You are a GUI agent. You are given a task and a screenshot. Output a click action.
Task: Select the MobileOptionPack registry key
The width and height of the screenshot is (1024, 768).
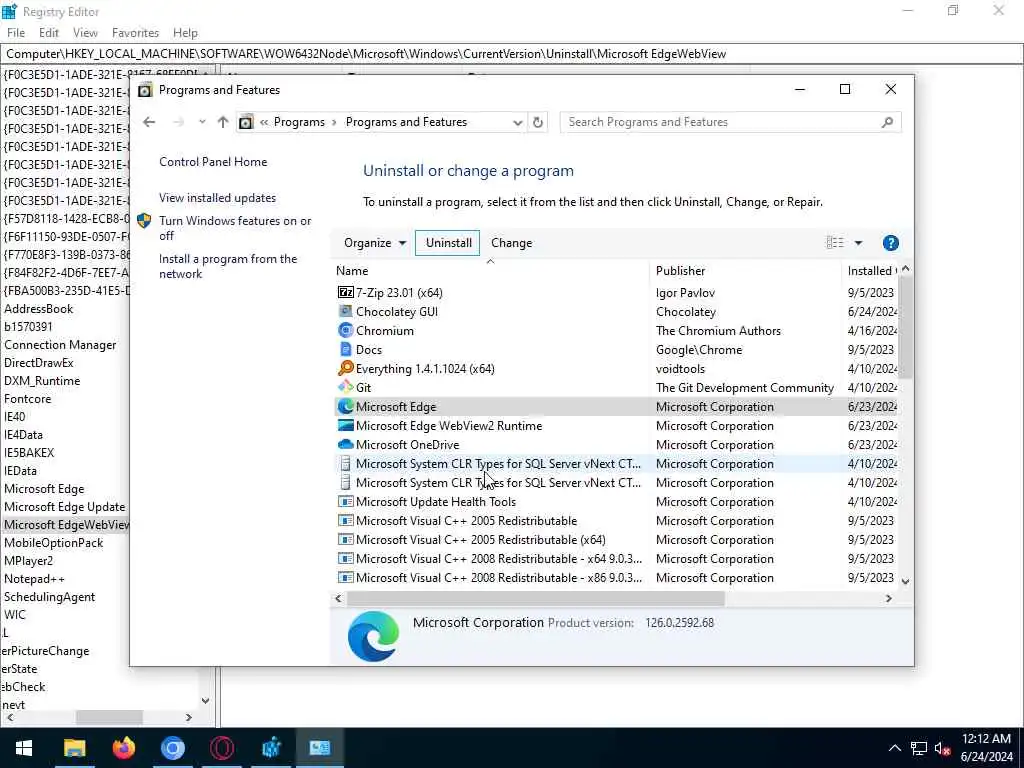click(54, 543)
